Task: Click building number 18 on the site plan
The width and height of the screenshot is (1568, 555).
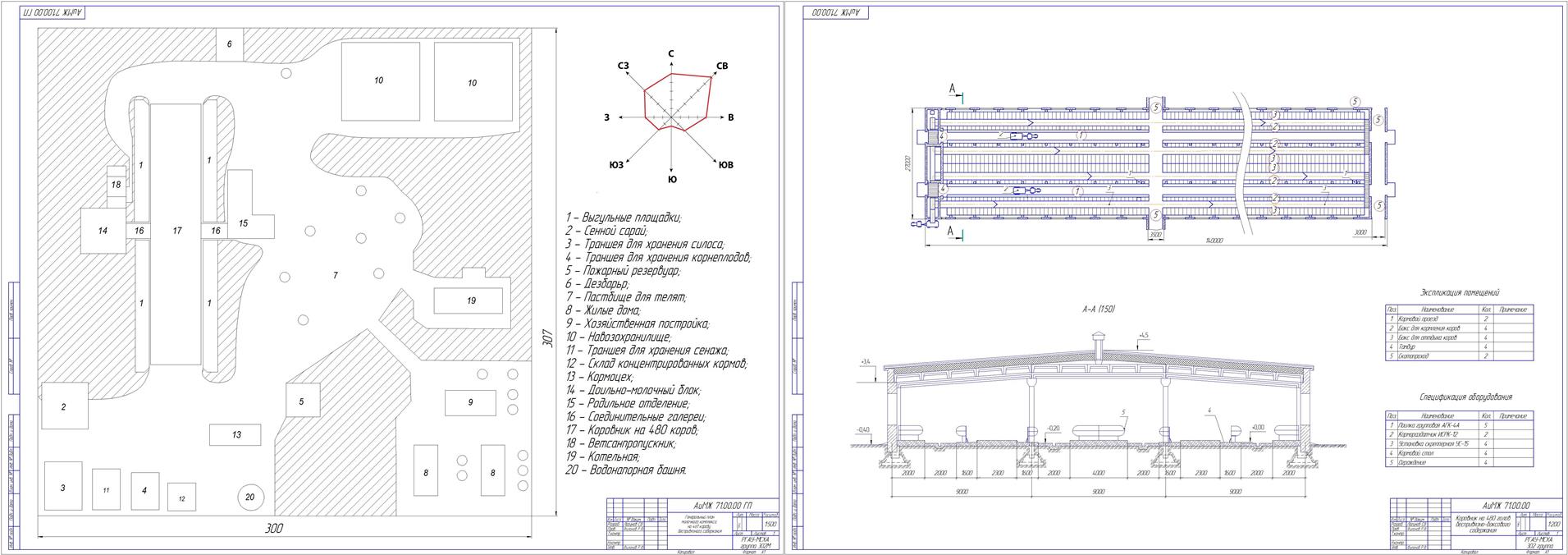Action: coord(116,185)
